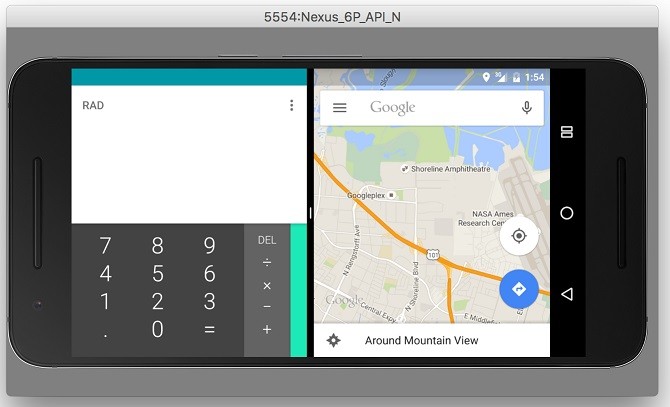This screenshot has width=670, height=407.
Task: Click the 3G signal strength icon
Action: click(x=501, y=77)
